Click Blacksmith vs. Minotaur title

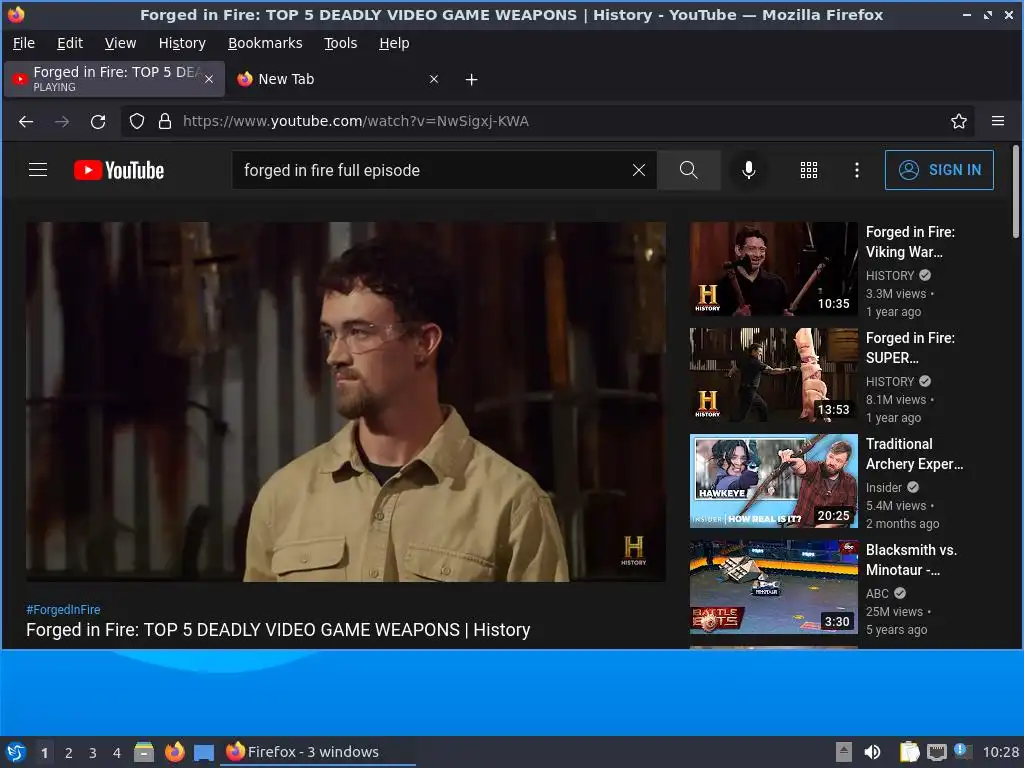[x=911, y=560]
